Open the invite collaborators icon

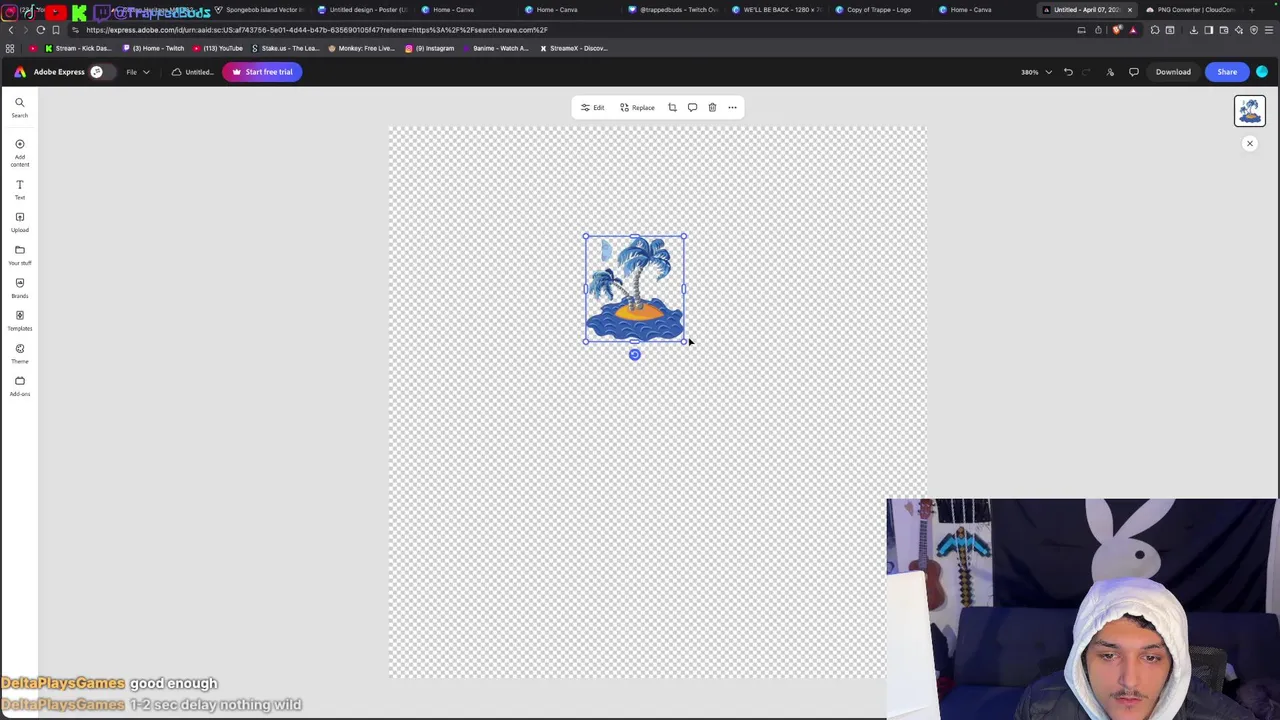pos(1110,72)
